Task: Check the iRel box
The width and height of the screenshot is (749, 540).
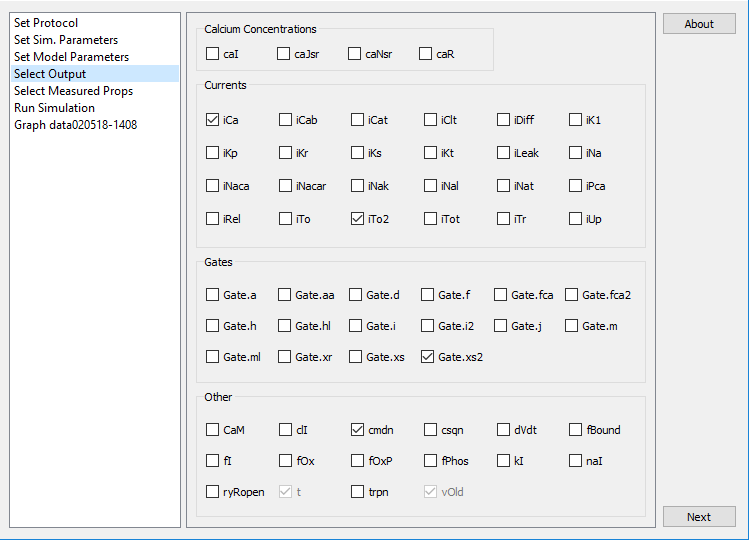Action: [x=212, y=218]
